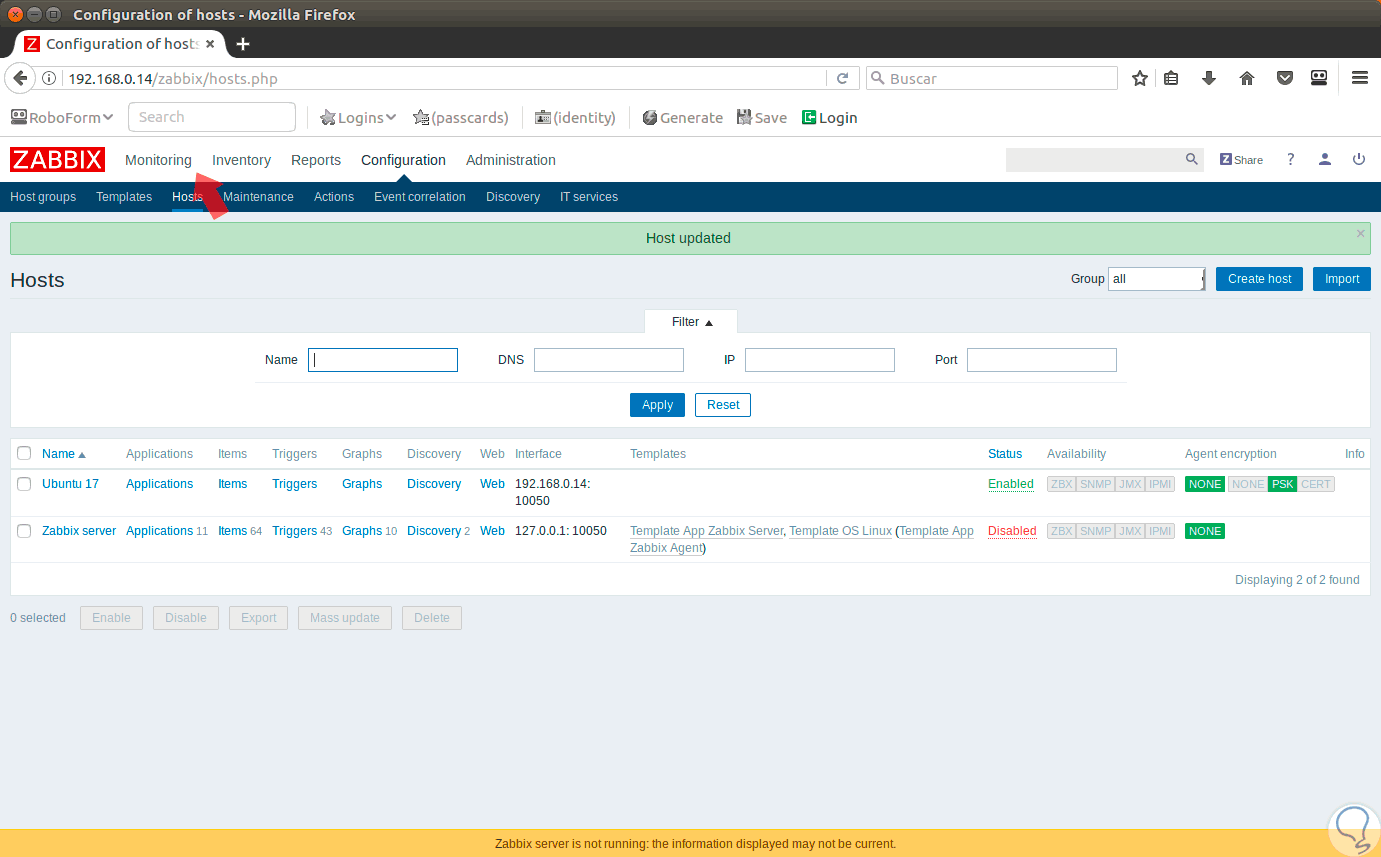Check the Ubuntu 17 host checkbox
Viewport: 1381px width, 857px height.
coord(24,484)
